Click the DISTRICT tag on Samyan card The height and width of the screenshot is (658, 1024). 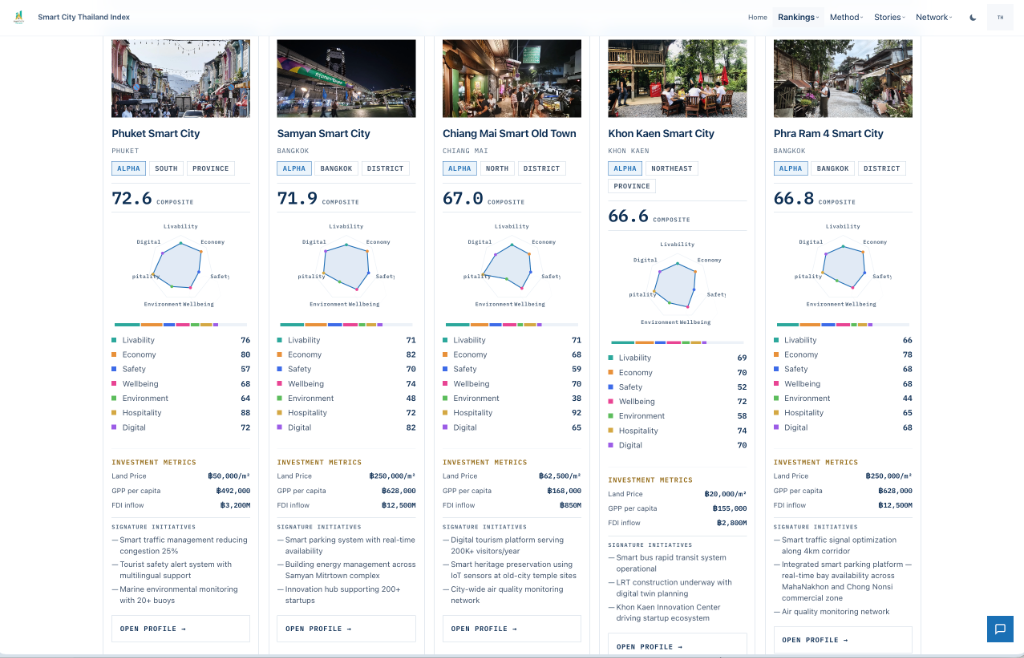click(385, 168)
